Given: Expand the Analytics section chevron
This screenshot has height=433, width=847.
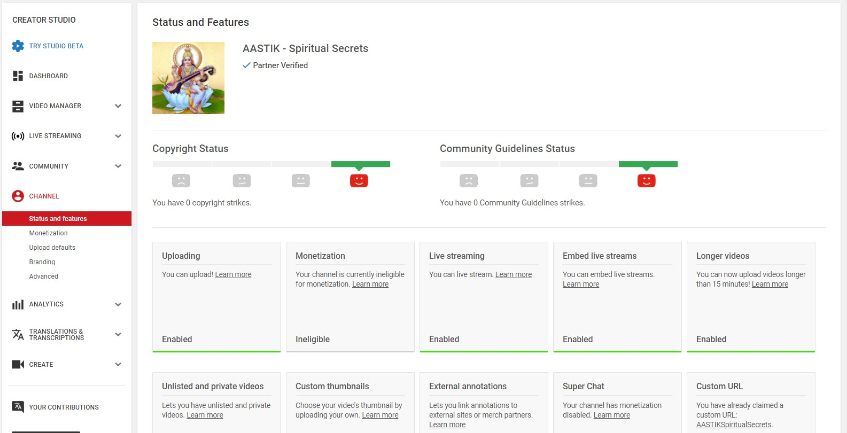Looking at the screenshot, I should [118, 305].
